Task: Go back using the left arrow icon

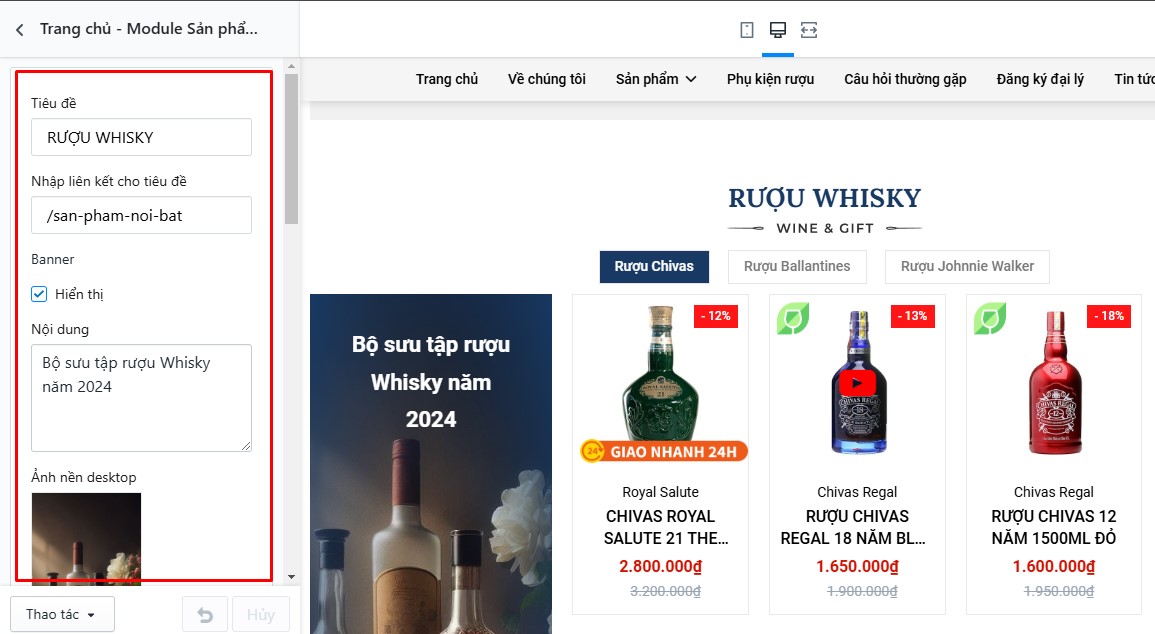Action: click(20, 29)
